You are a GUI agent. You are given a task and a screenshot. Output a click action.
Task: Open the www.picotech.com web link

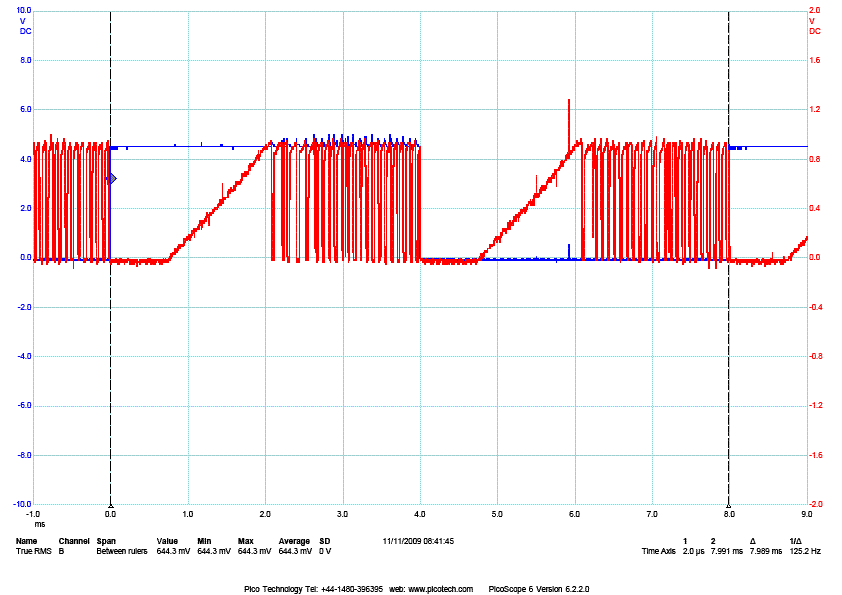437,589
